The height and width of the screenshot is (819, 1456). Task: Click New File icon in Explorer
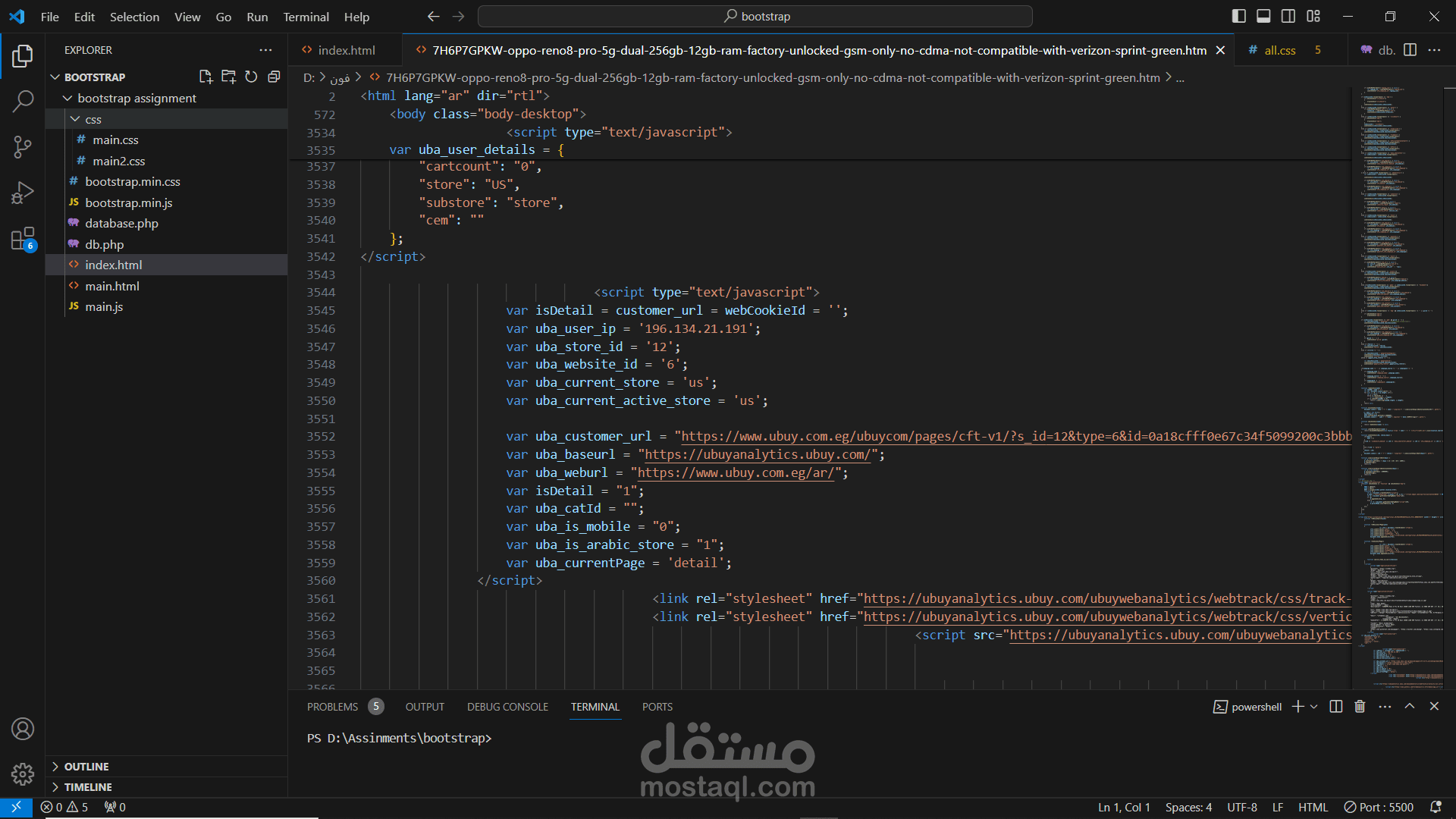tap(206, 77)
